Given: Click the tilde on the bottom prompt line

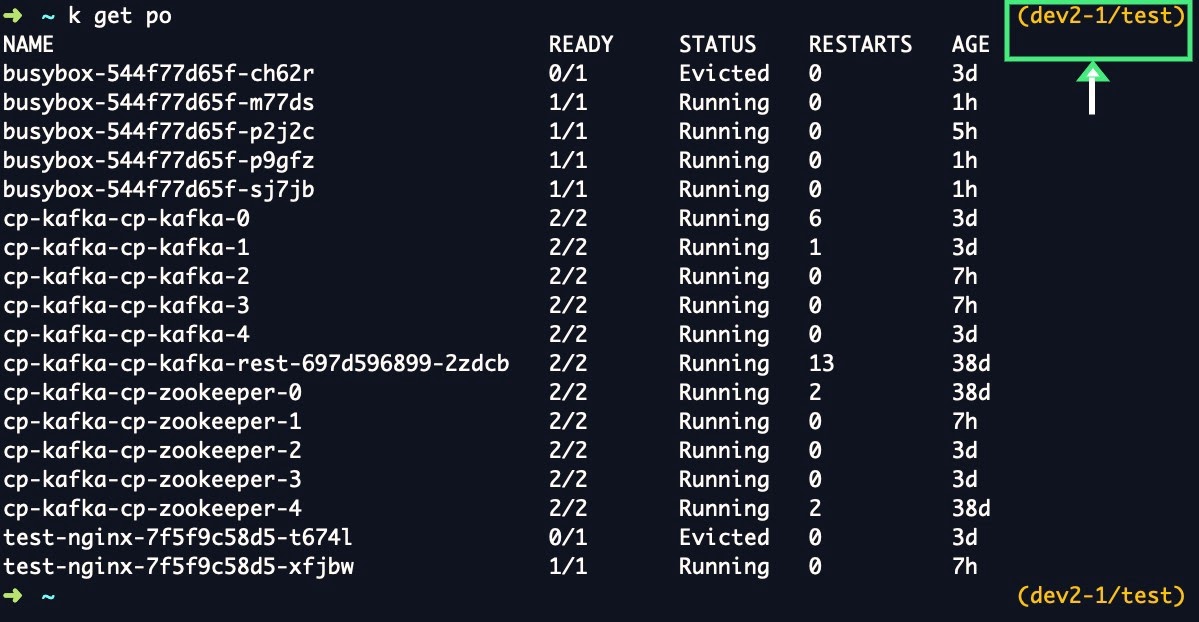Looking at the screenshot, I should 47,596.
